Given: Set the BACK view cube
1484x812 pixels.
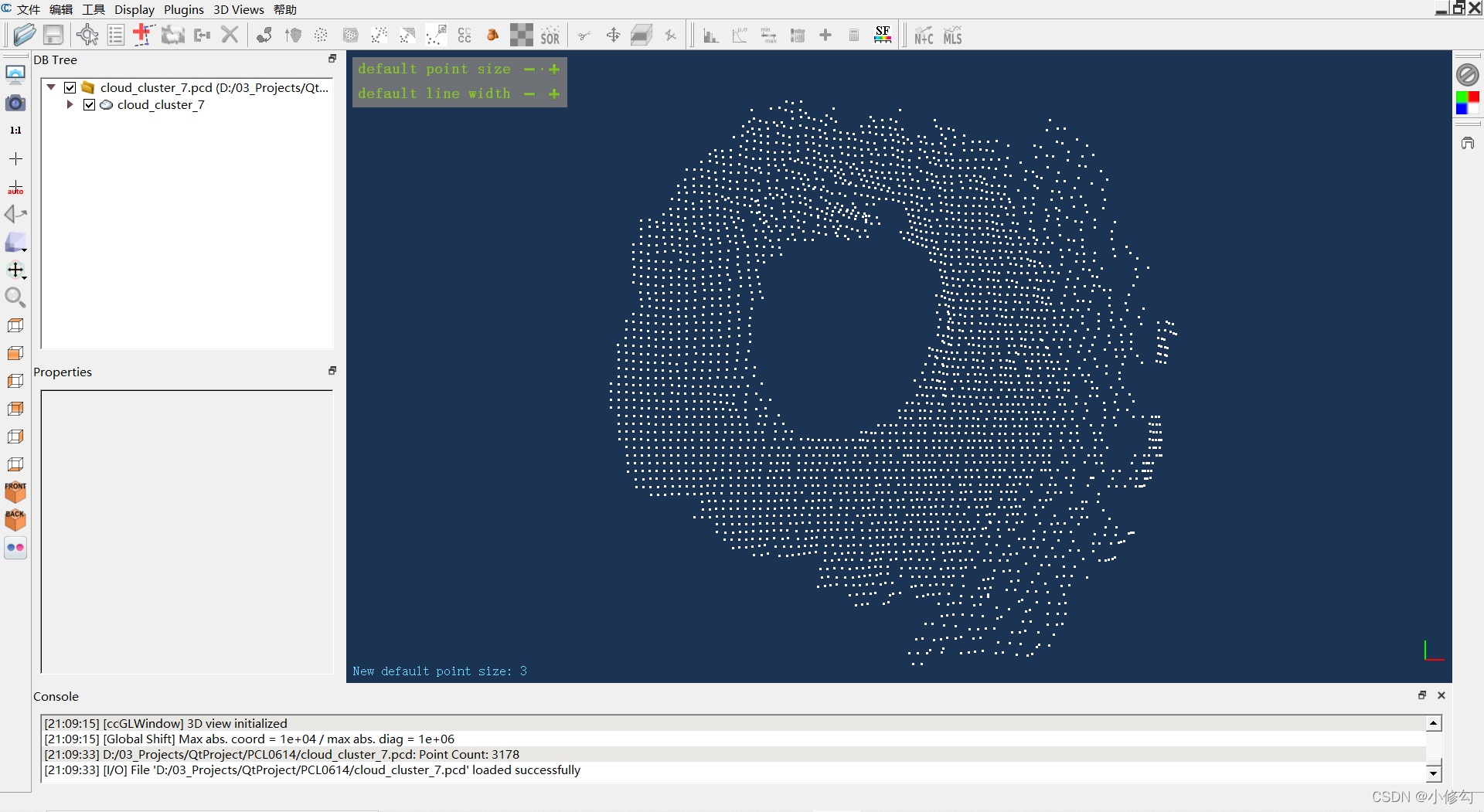Looking at the screenshot, I should tap(15, 519).
